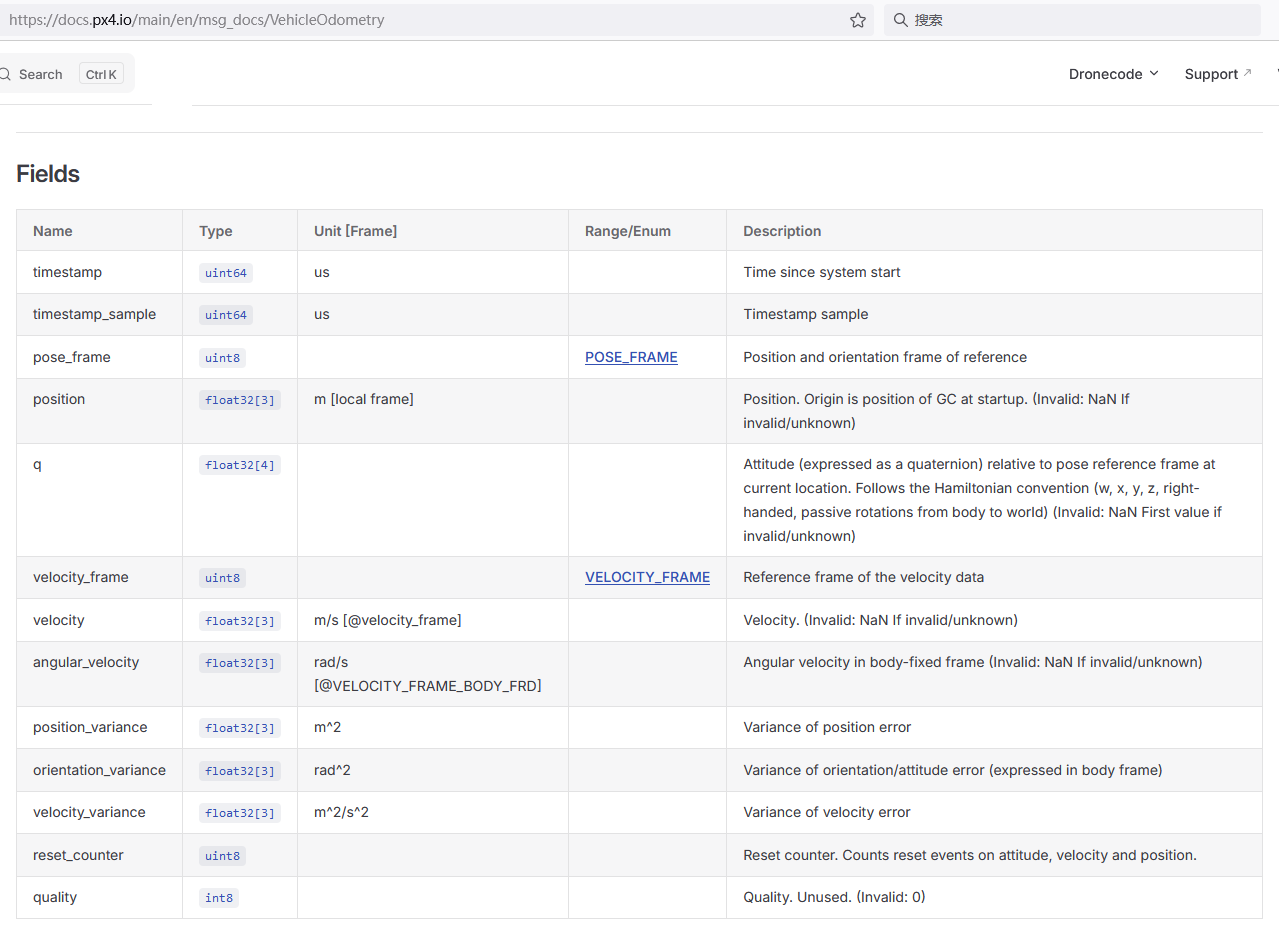
Task: Click the docs Search magnifier icon
Action: pyautogui.click(x=5, y=74)
